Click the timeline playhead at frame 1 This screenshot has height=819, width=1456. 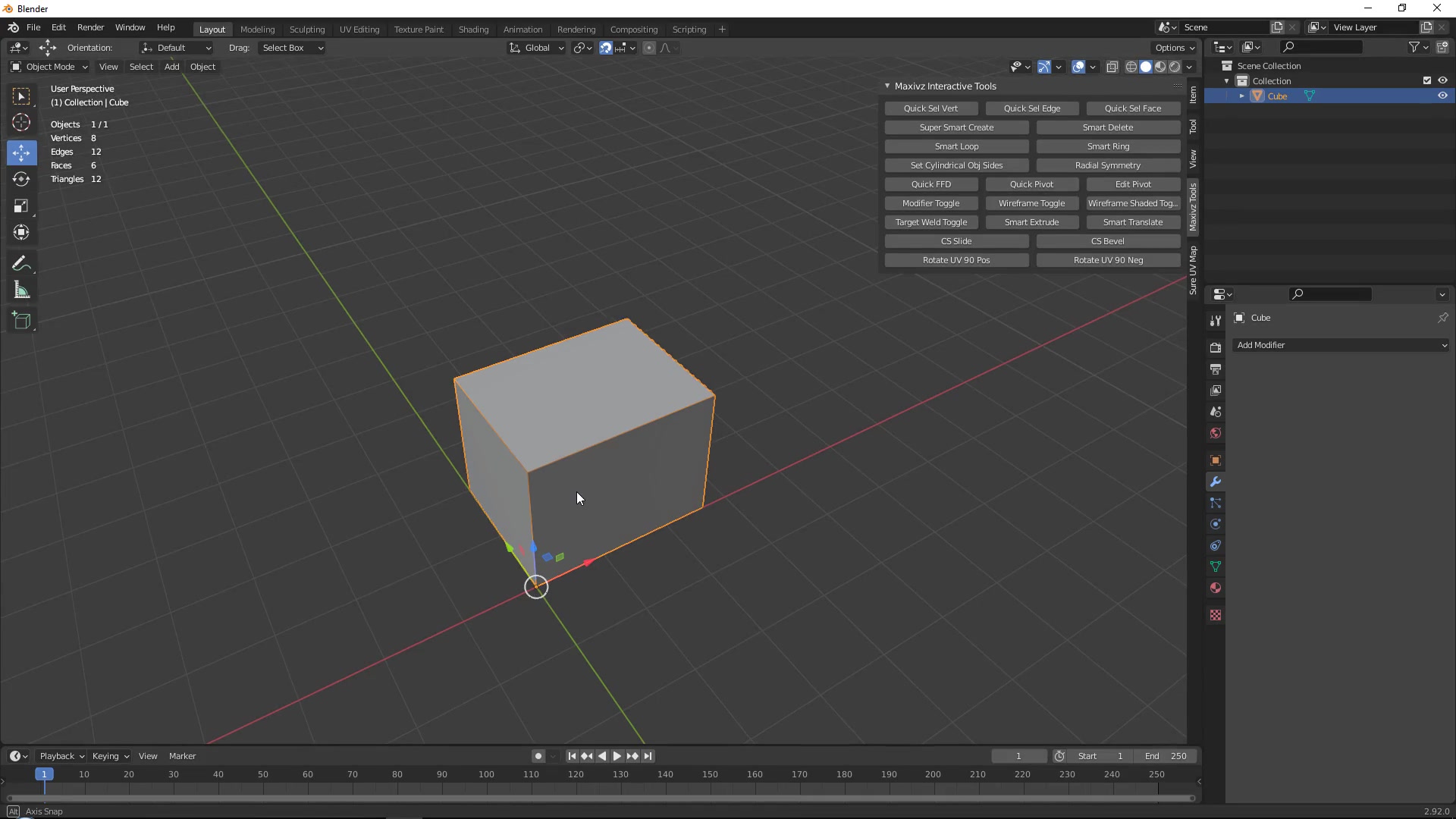coord(44,774)
